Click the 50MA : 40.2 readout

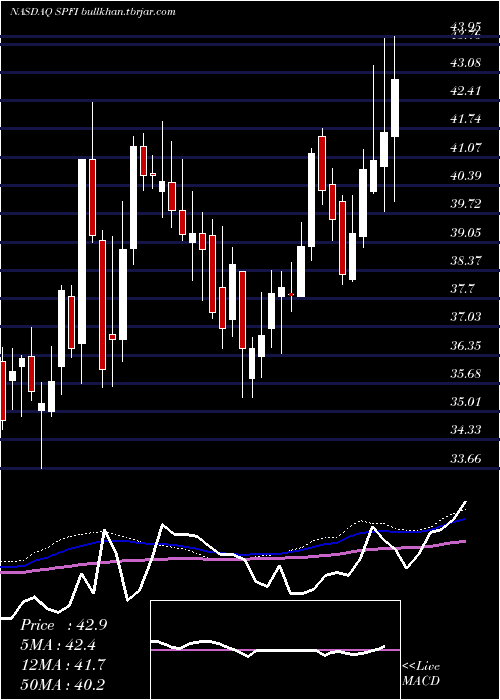tap(62, 684)
